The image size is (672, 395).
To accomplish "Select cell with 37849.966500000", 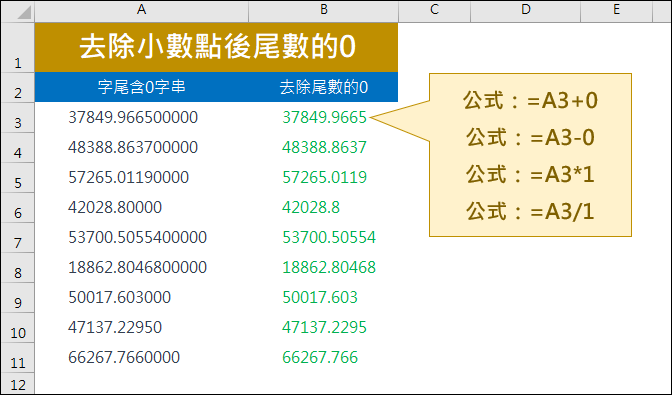I will click(x=141, y=117).
